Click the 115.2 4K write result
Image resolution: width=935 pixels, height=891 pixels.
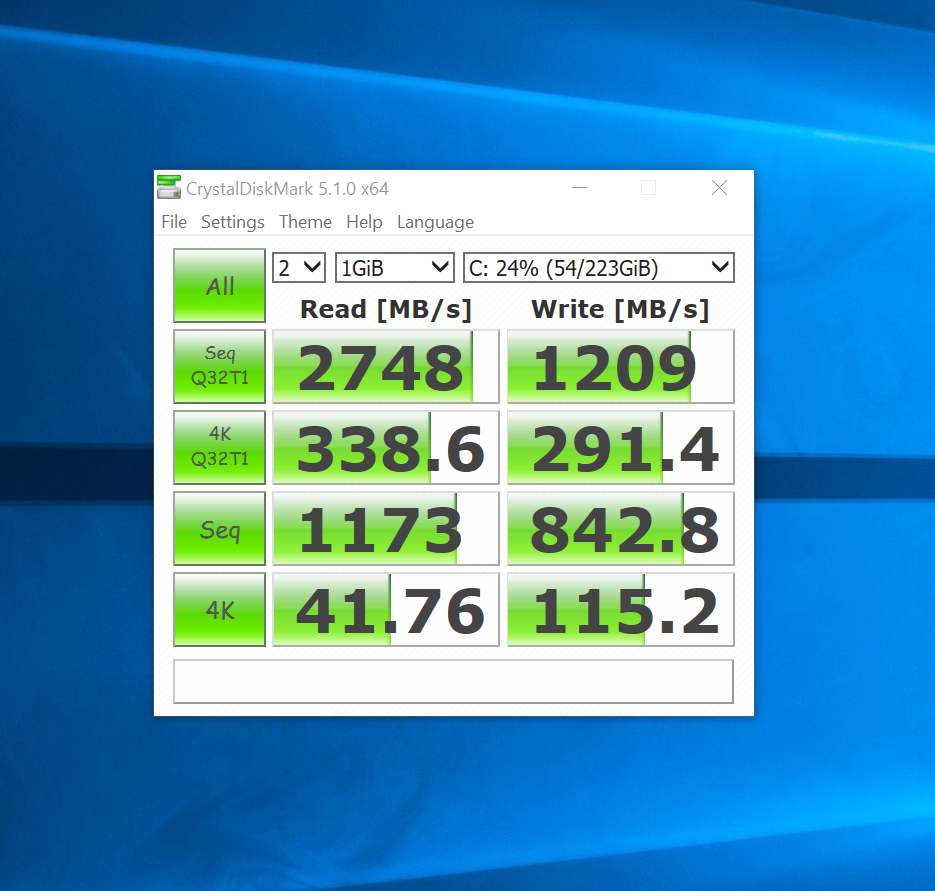[621, 610]
